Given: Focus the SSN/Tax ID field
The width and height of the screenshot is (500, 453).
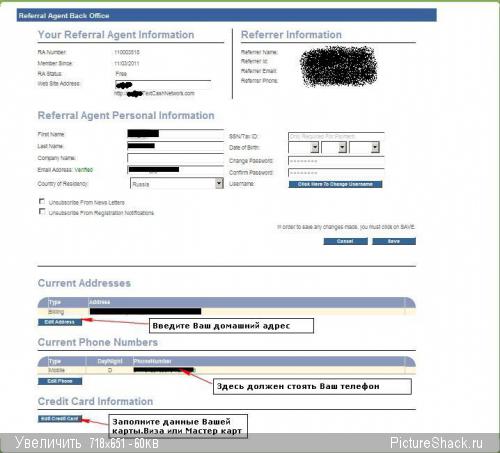Looking at the screenshot, I should pyautogui.click(x=336, y=136).
